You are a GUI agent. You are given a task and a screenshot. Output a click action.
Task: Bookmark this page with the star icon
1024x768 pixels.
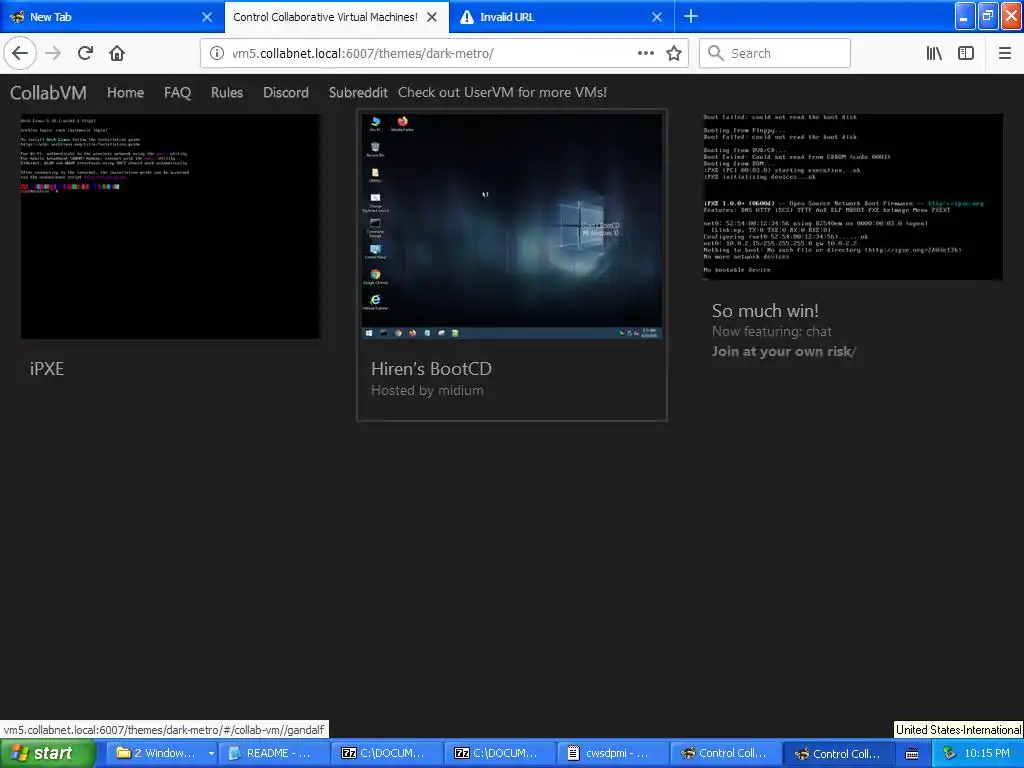pyautogui.click(x=674, y=53)
